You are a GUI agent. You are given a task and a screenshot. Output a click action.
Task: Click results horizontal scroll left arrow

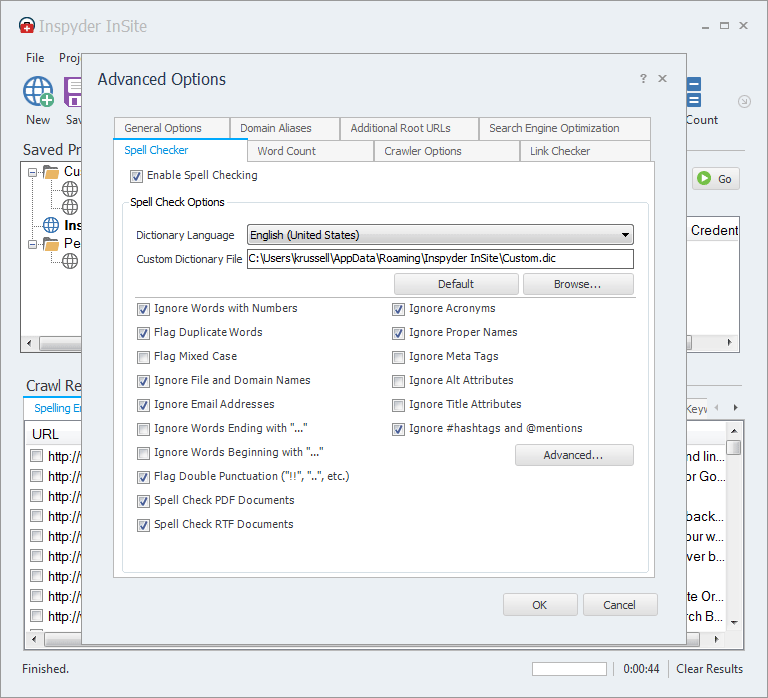click(x=34, y=639)
